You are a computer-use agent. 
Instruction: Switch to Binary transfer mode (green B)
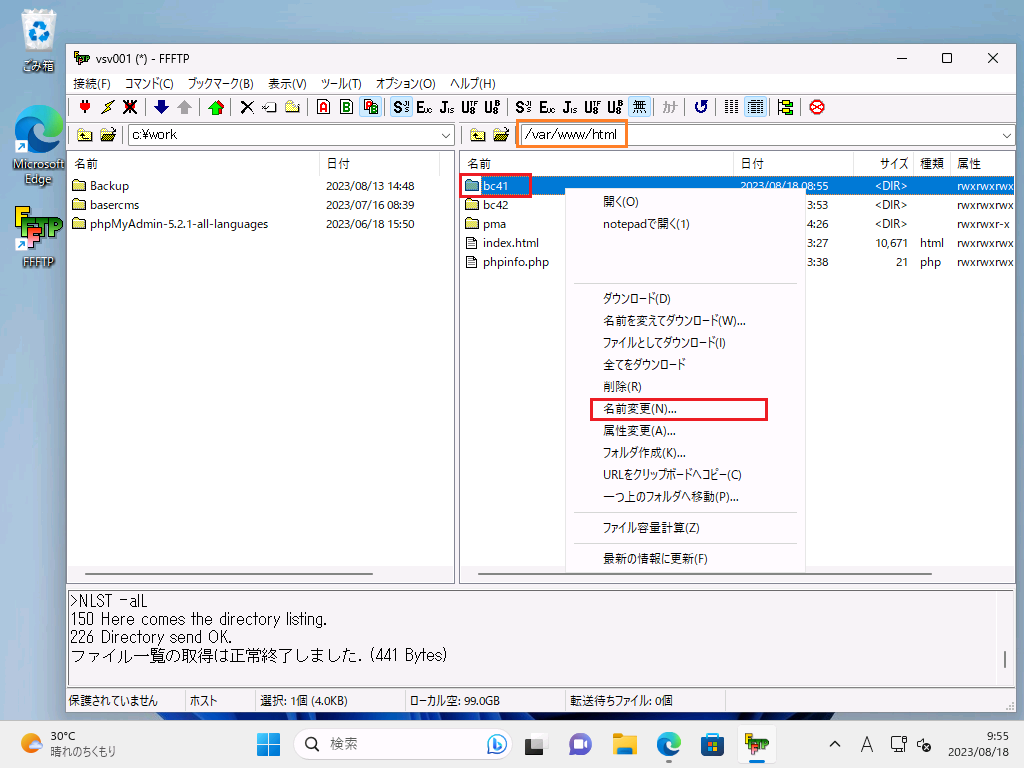pyautogui.click(x=346, y=107)
